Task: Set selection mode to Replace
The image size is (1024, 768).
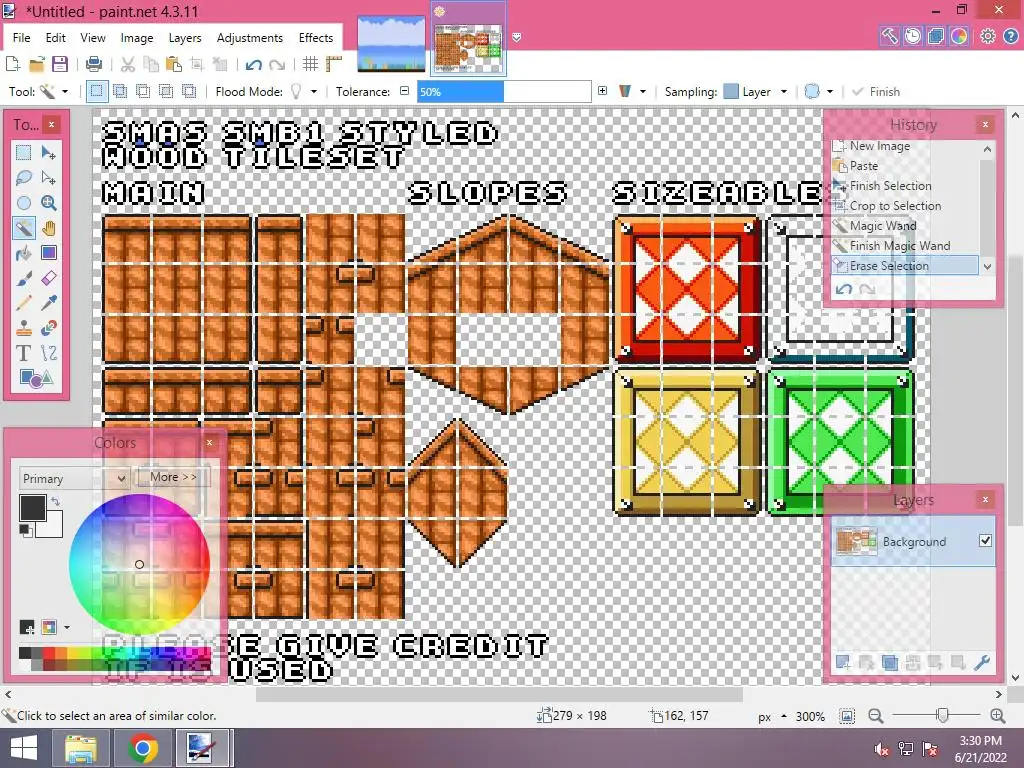Action: coord(97,91)
